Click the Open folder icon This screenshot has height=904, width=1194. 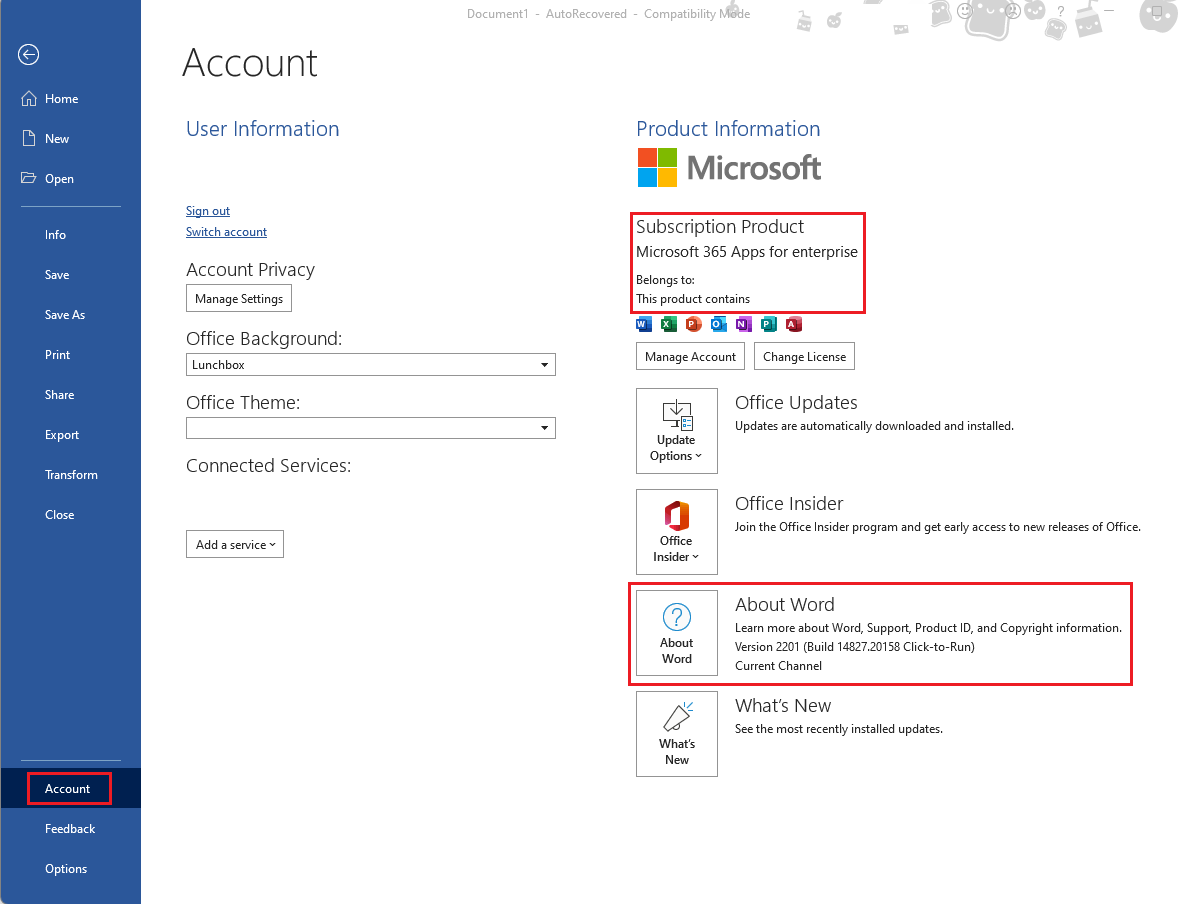point(29,177)
